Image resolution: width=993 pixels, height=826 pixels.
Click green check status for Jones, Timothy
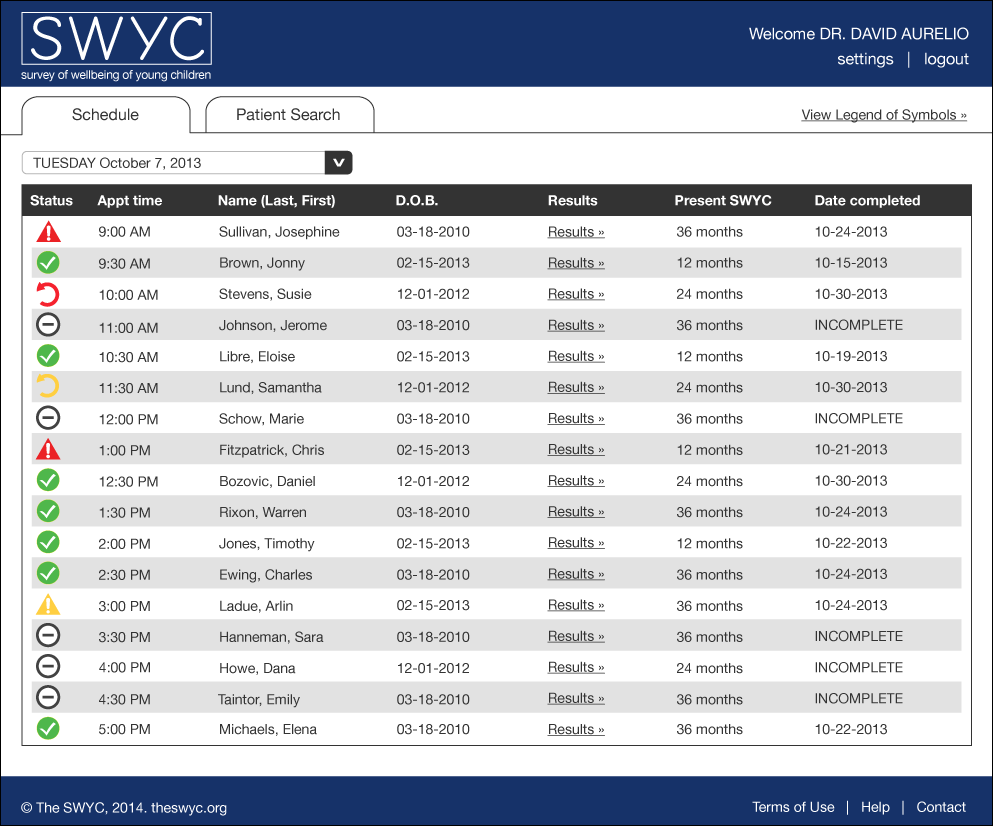coord(48,542)
